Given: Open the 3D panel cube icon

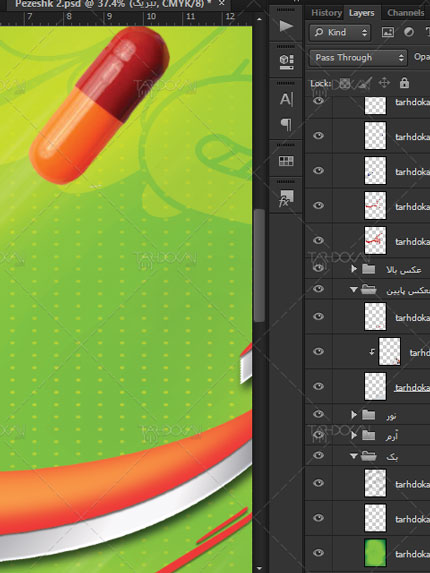Looking at the screenshot, I should coord(286,62).
